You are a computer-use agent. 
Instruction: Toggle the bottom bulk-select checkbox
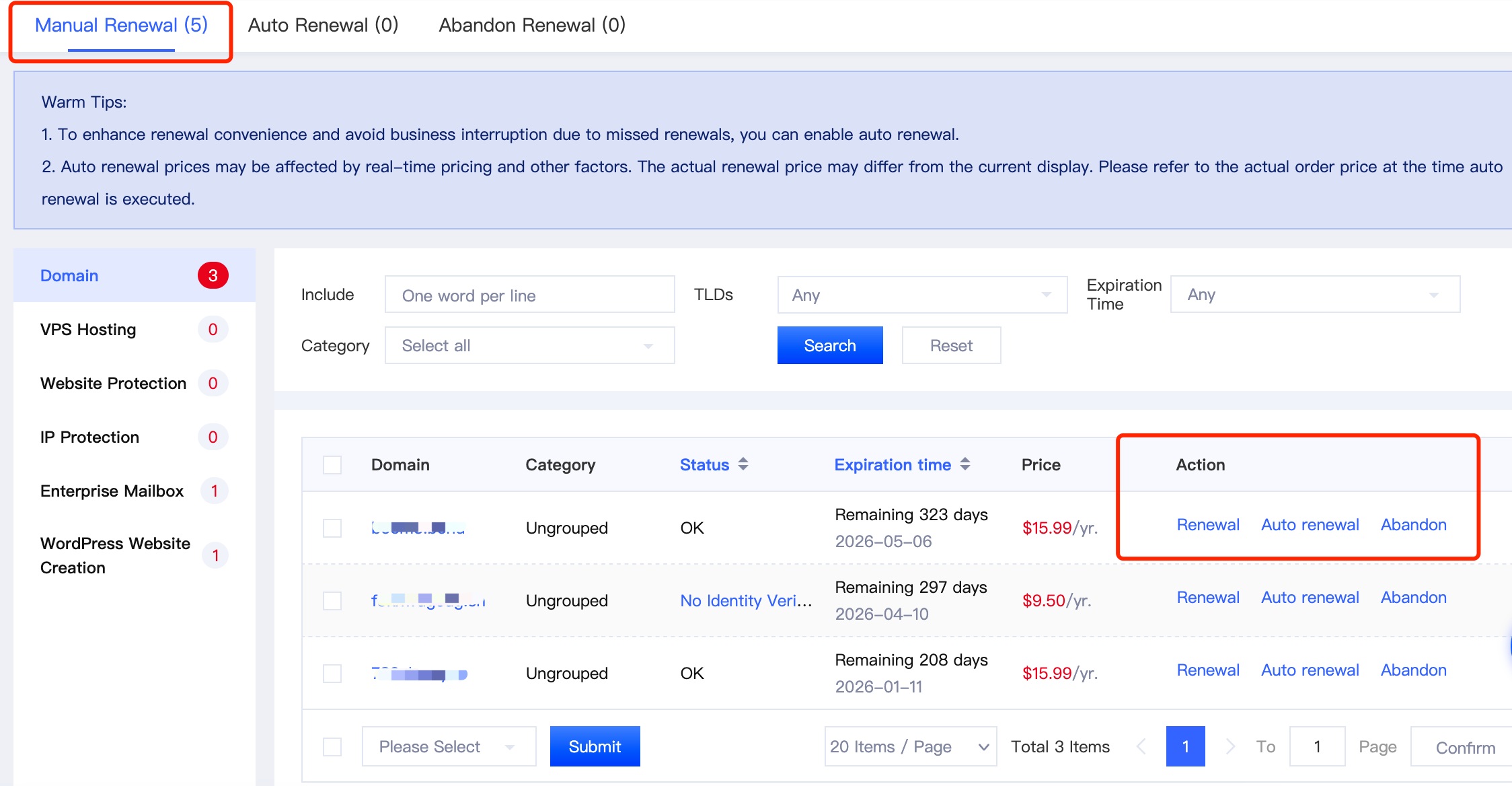[332, 746]
